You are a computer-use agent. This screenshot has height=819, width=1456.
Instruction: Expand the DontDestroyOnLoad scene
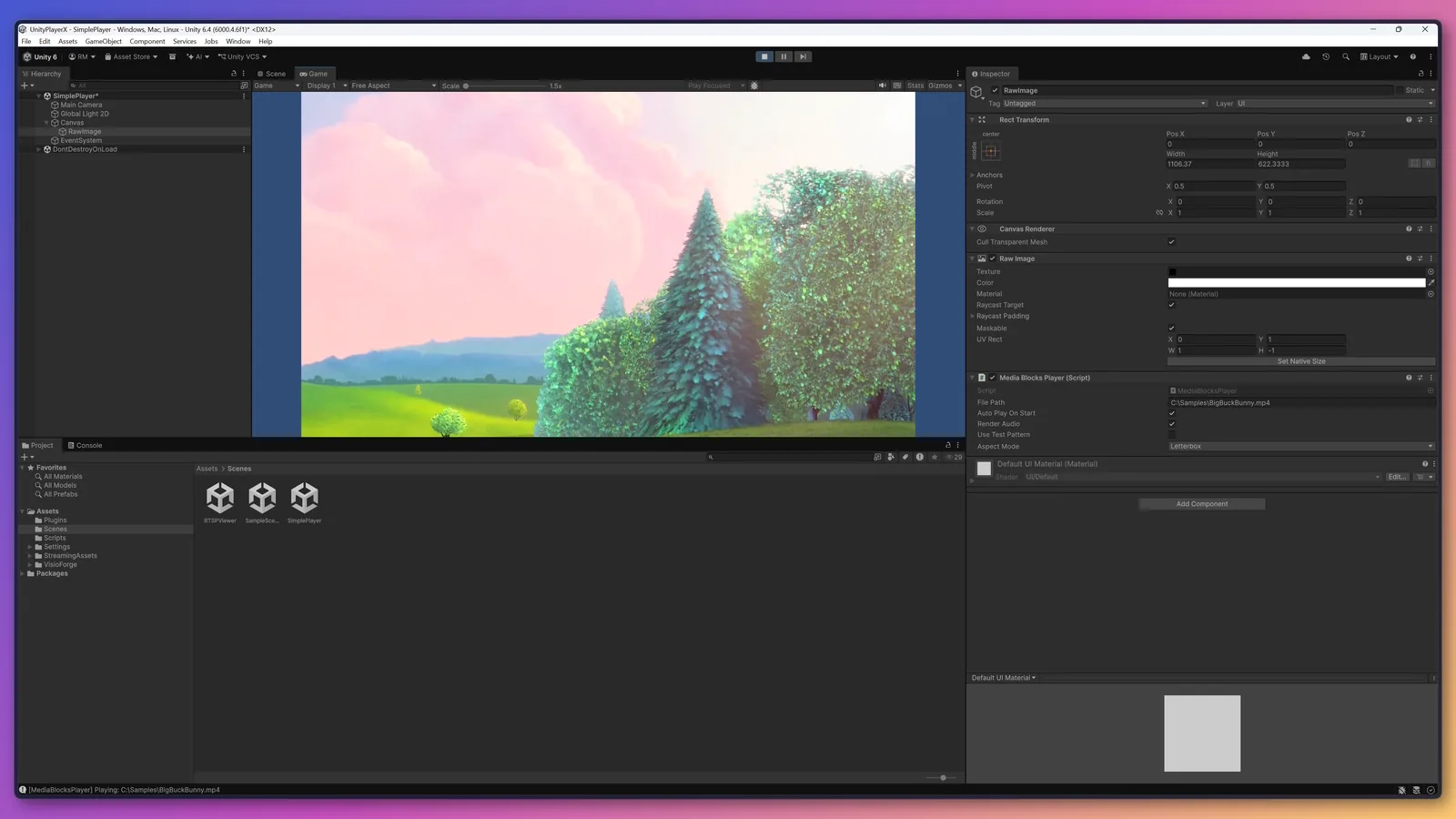pyautogui.click(x=38, y=149)
